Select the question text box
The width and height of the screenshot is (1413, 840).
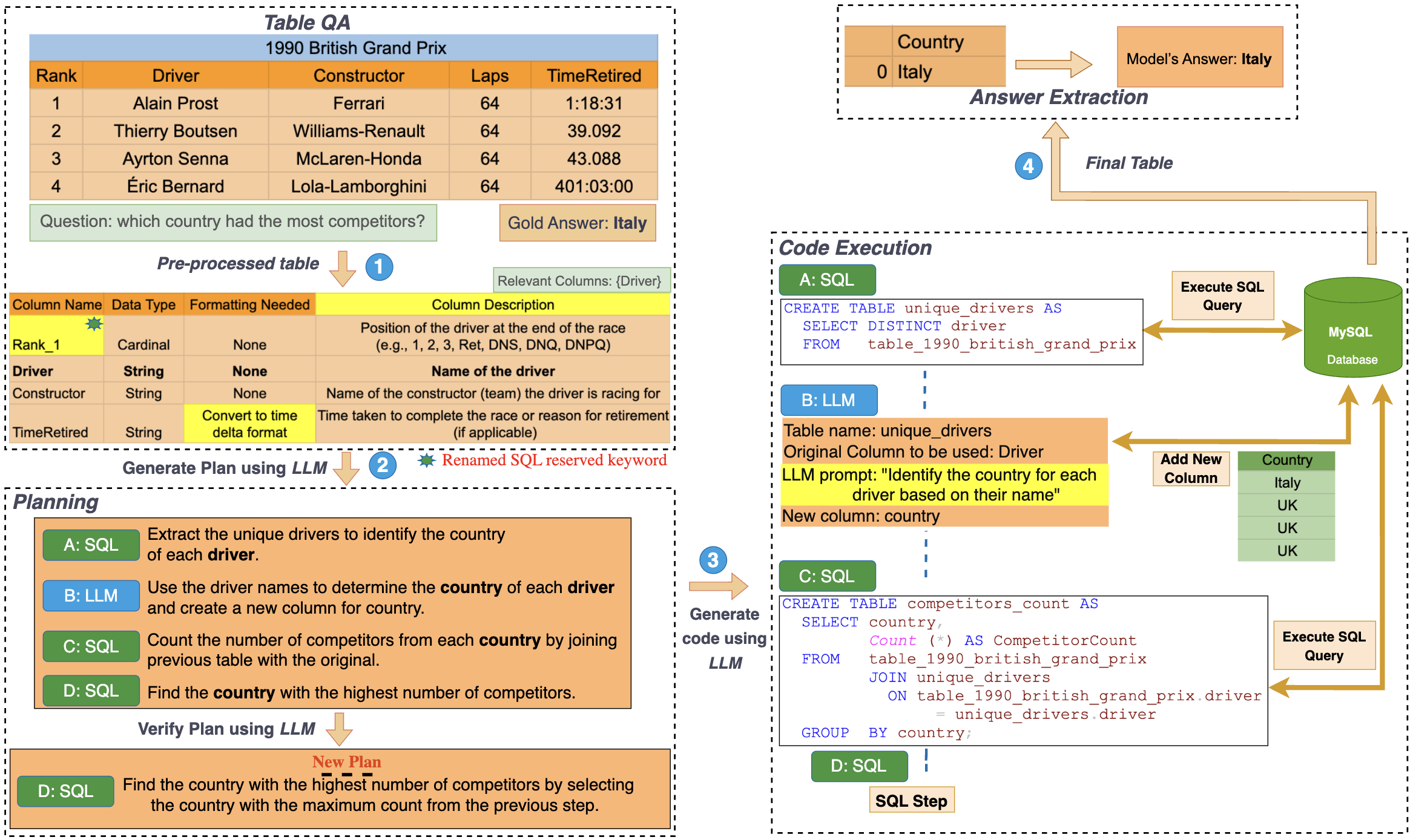point(233,222)
